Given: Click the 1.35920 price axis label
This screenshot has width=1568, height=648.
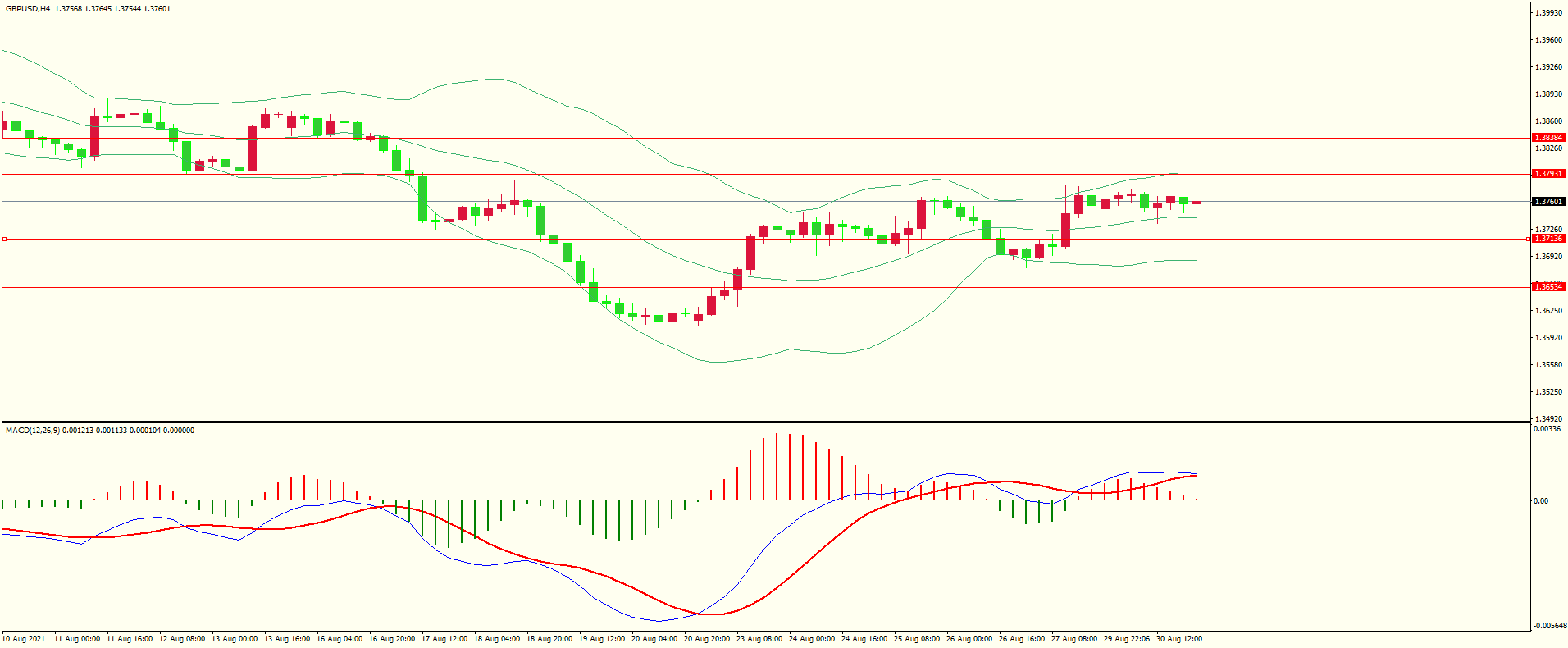Looking at the screenshot, I should [1548, 338].
